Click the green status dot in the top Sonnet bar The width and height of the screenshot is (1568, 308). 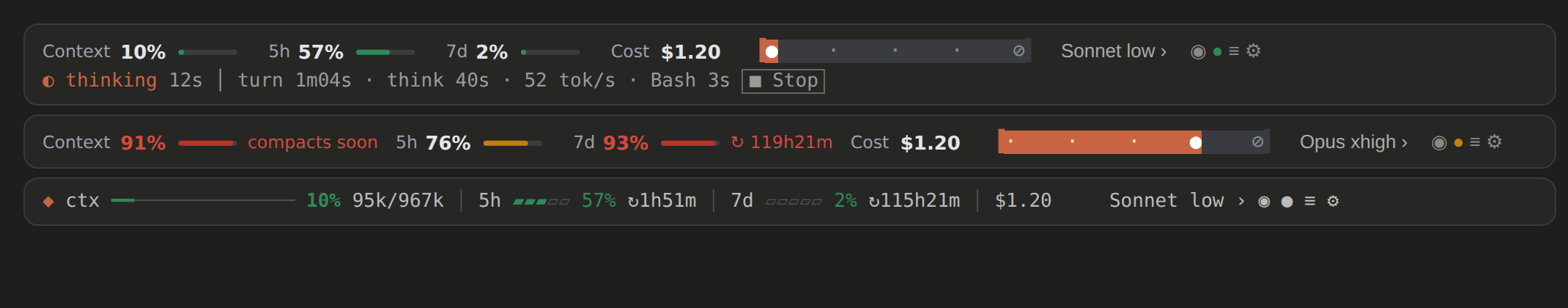(x=1217, y=52)
